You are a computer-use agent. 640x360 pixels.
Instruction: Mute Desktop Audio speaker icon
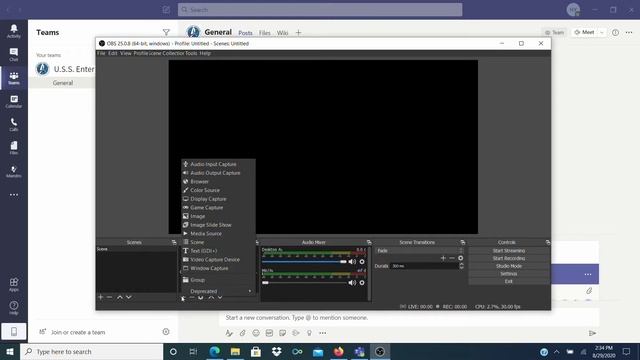click(352, 262)
